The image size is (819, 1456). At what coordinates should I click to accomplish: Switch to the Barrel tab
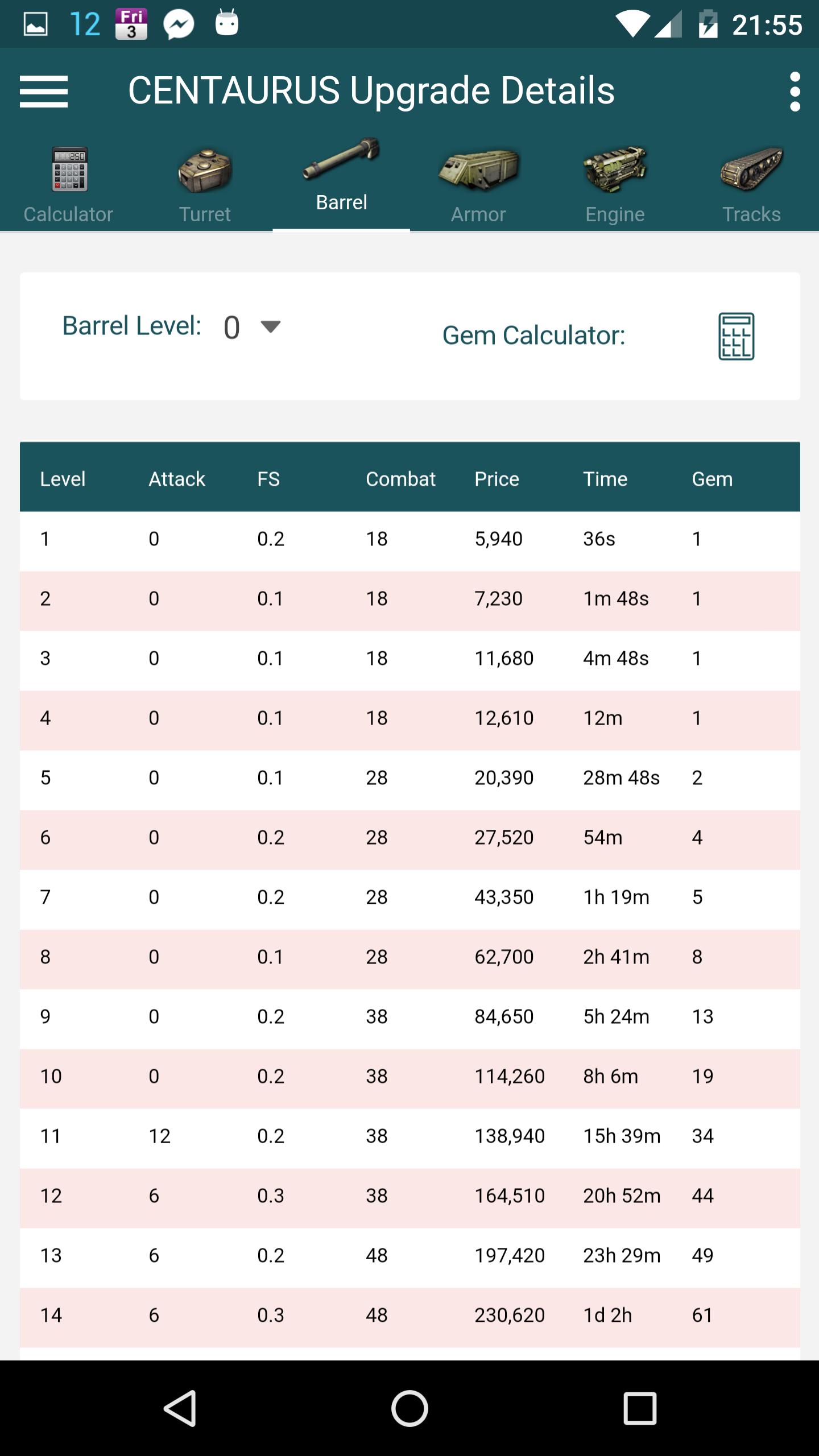click(x=341, y=182)
